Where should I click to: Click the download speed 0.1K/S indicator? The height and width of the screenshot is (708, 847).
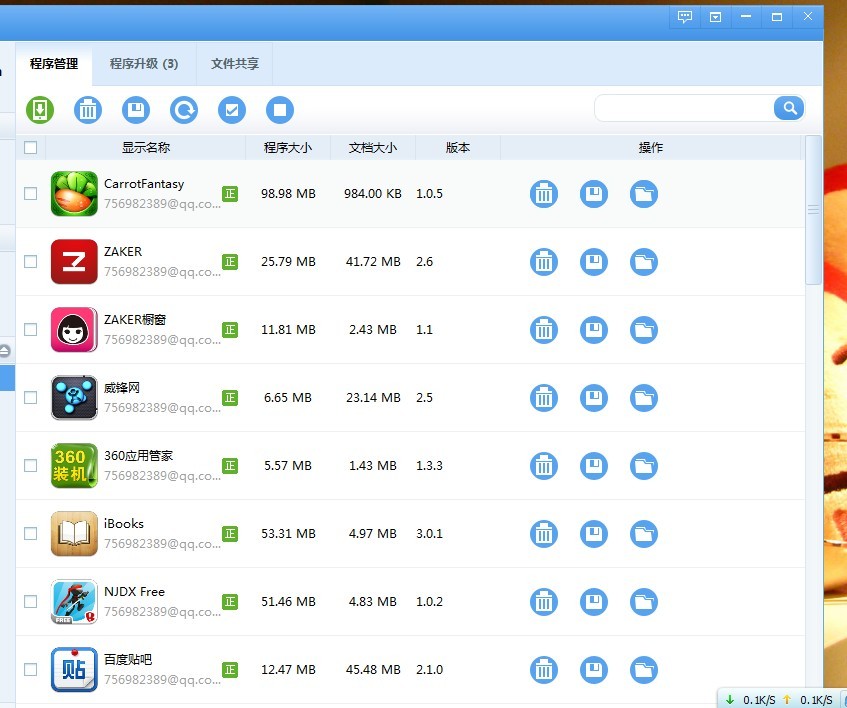tap(751, 700)
